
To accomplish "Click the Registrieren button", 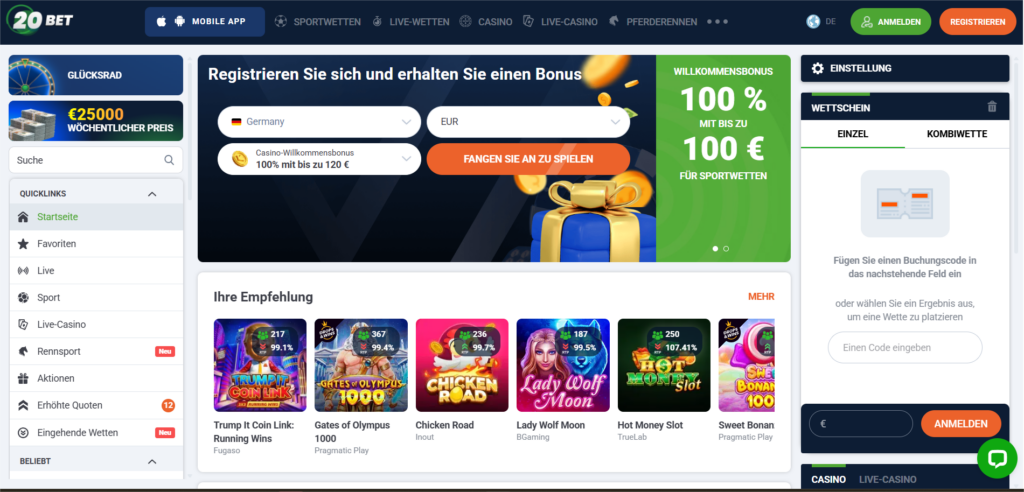I will (x=978, y=22).
